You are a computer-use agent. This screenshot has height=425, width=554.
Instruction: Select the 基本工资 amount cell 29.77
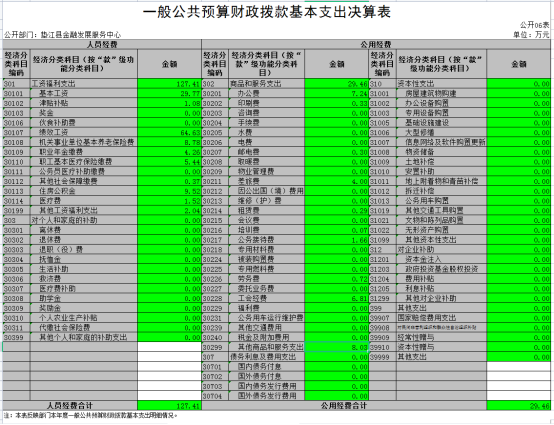(x=169, y=94)
